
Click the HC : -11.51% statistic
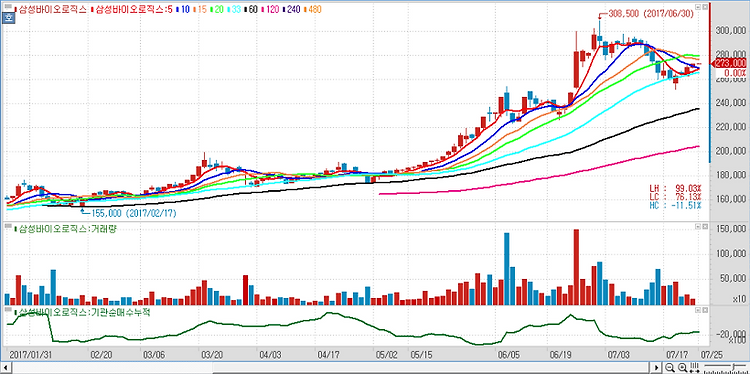(x=675, y=205)
